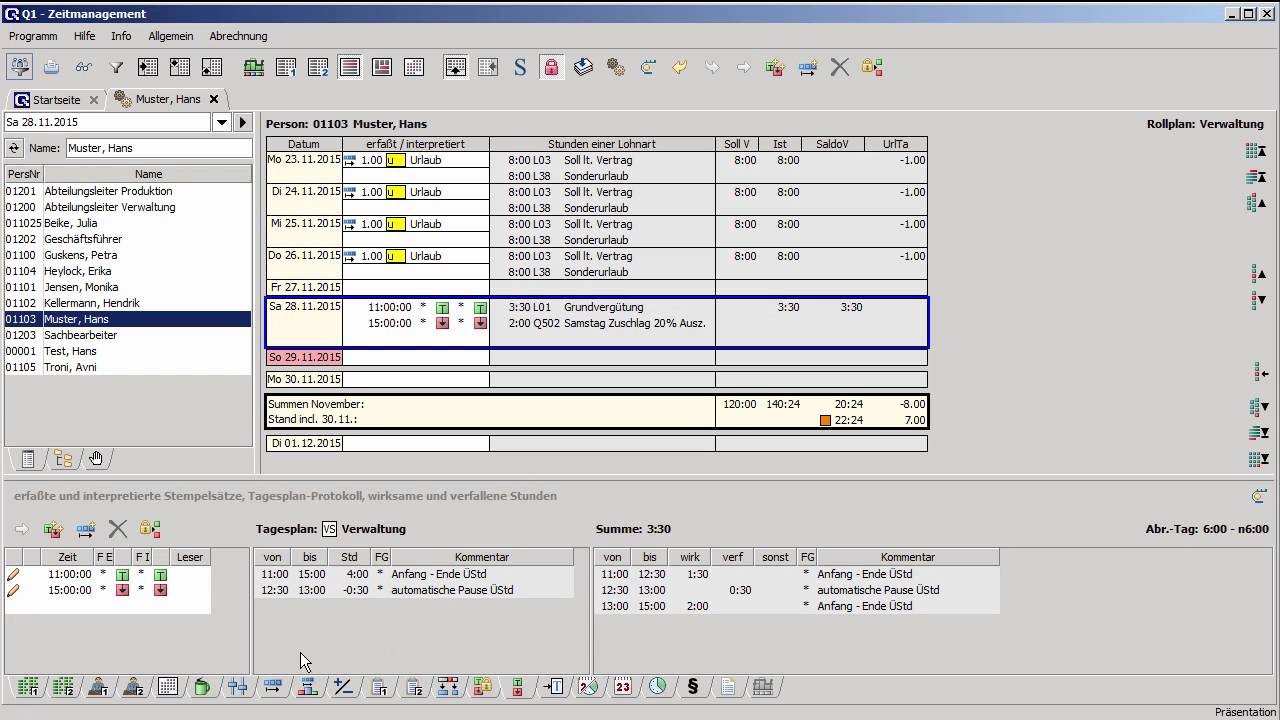This screenshot has height=720, width=1280.
Task: Select Beike, Julia in person list
Action: click(x=128, y=223)
